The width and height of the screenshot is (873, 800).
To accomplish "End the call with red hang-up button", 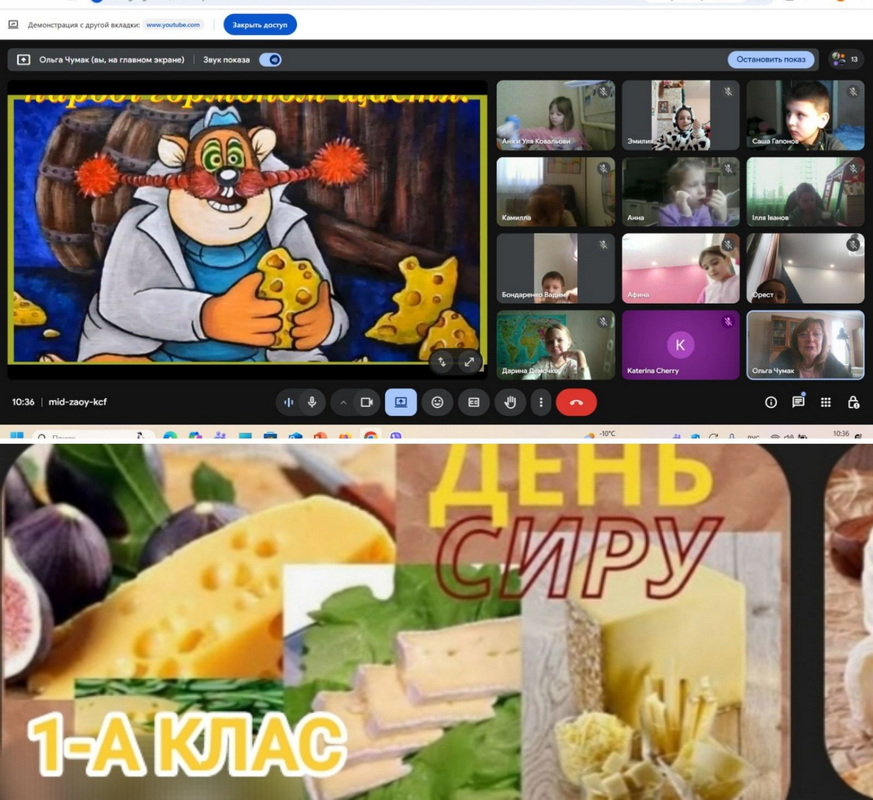I will [x=576, y=402].
